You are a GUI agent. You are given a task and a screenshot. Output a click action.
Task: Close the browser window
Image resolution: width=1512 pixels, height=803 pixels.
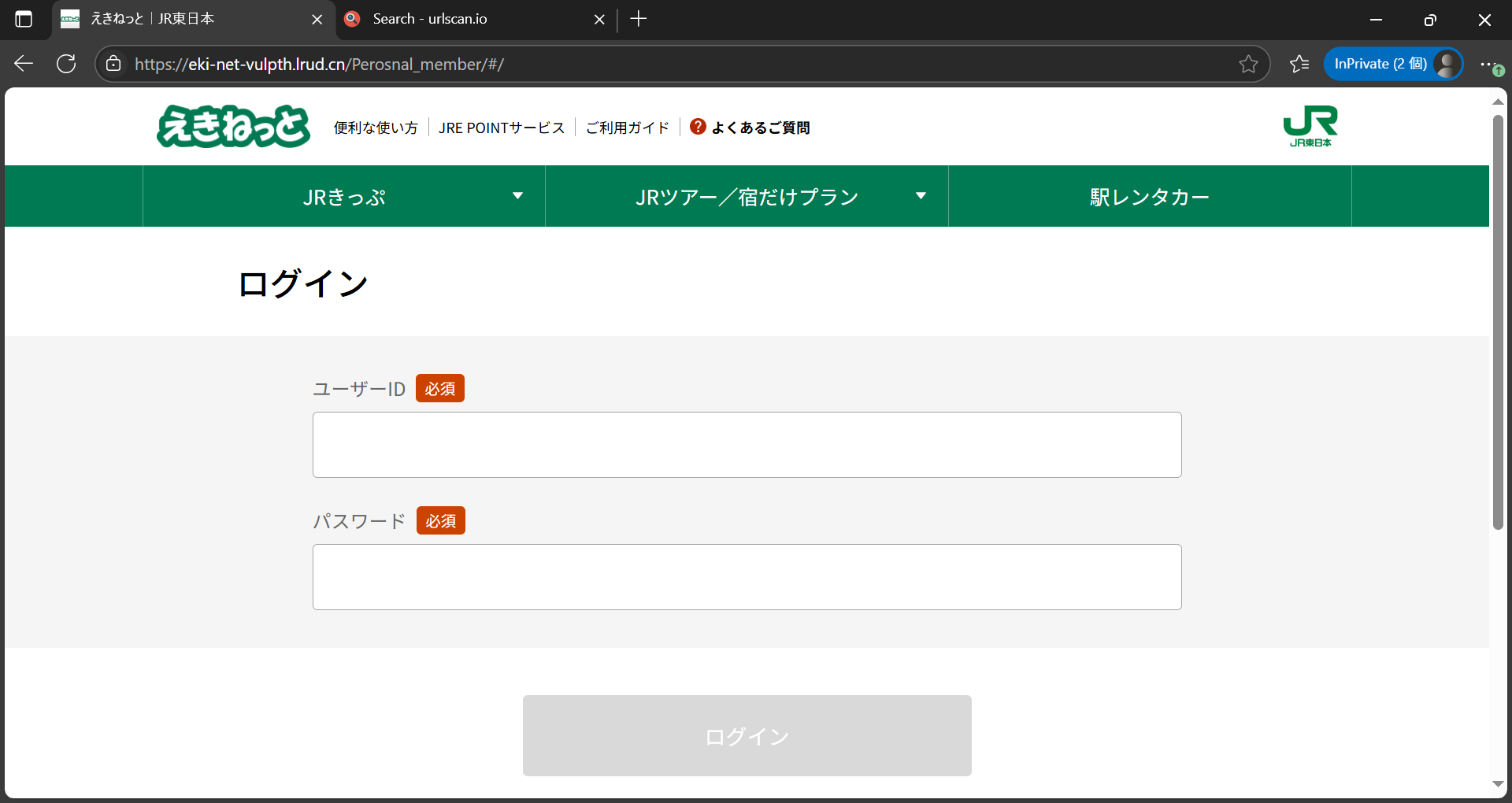coord(1484,20)
